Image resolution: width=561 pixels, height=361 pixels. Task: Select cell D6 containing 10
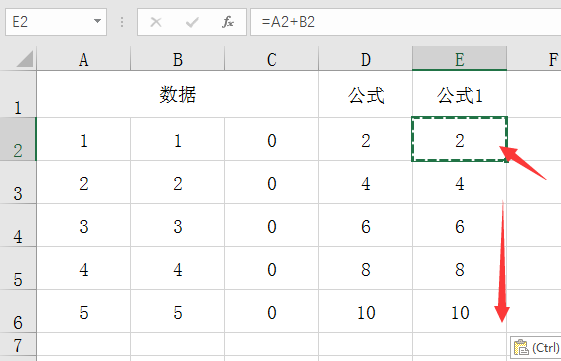(x=365, y=311)
